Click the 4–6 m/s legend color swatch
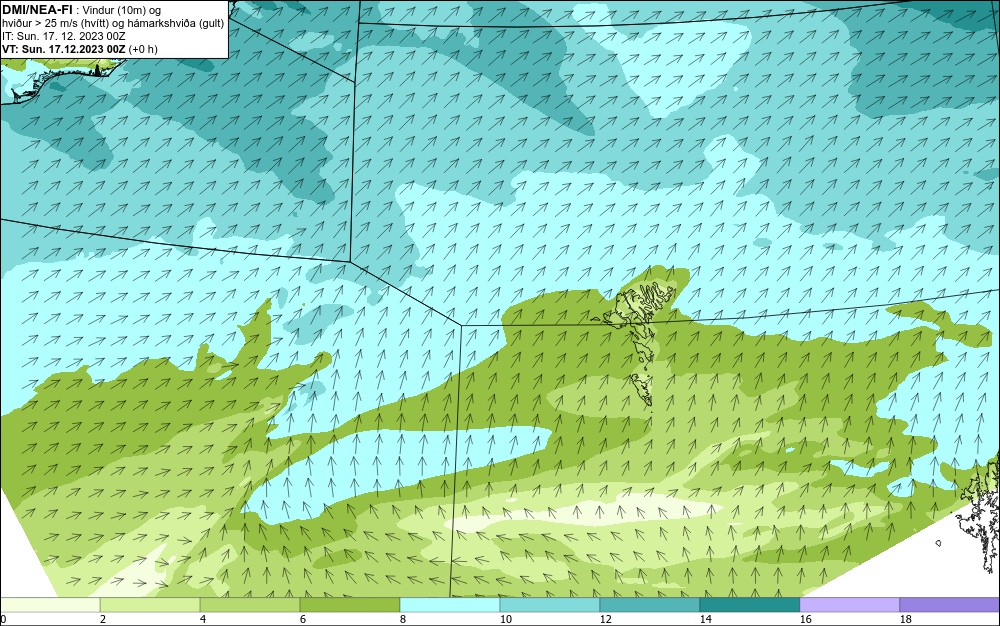 click(x=250, y=604)
